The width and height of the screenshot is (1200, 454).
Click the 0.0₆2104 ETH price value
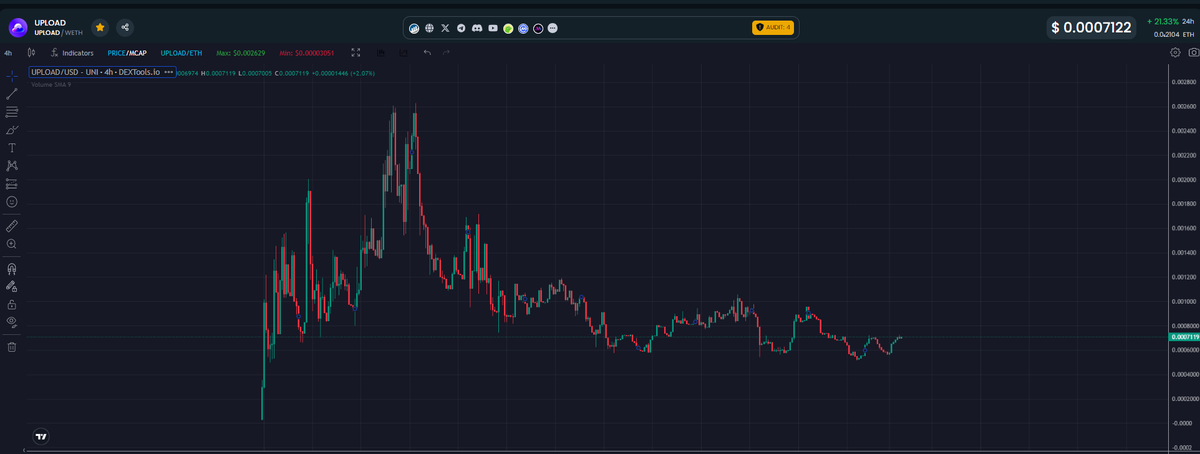(x=1174, y=35)
